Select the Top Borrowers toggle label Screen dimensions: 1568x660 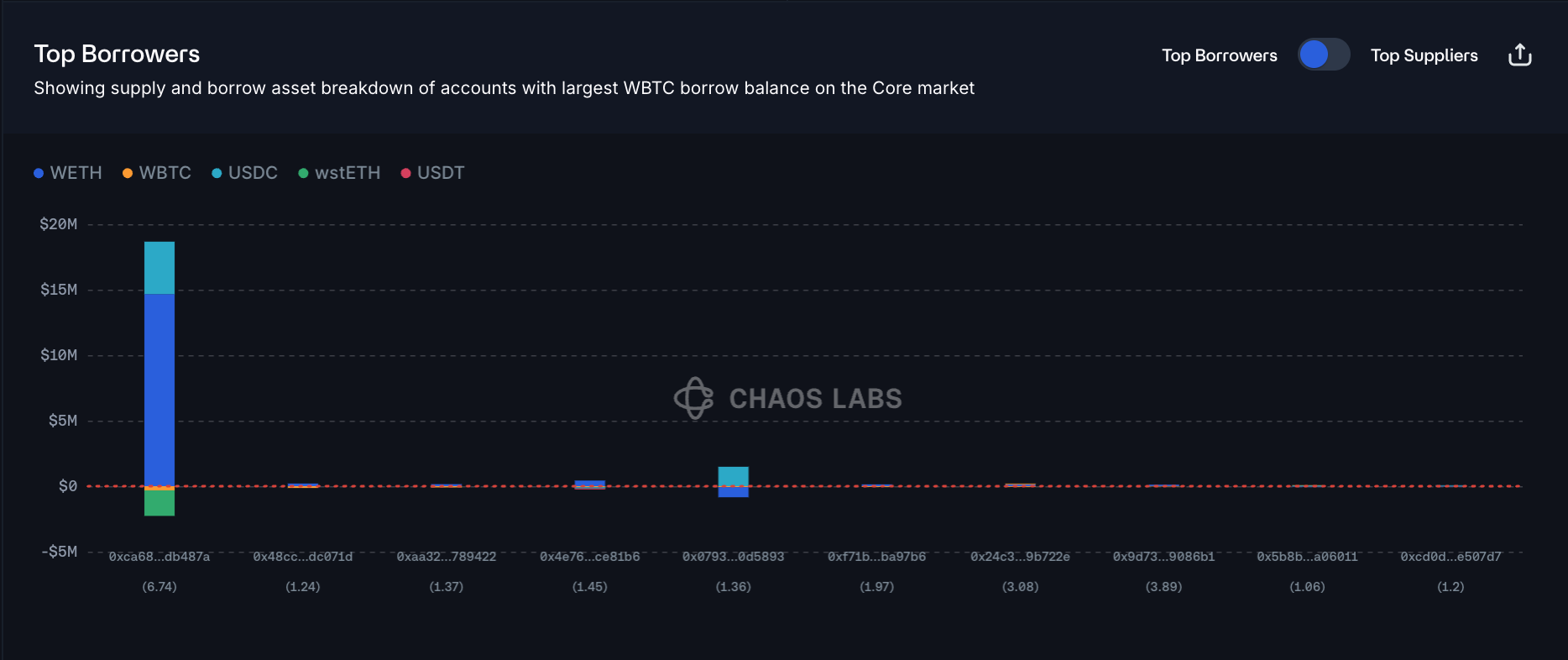pyautogui.click(x=1219, y=55)
